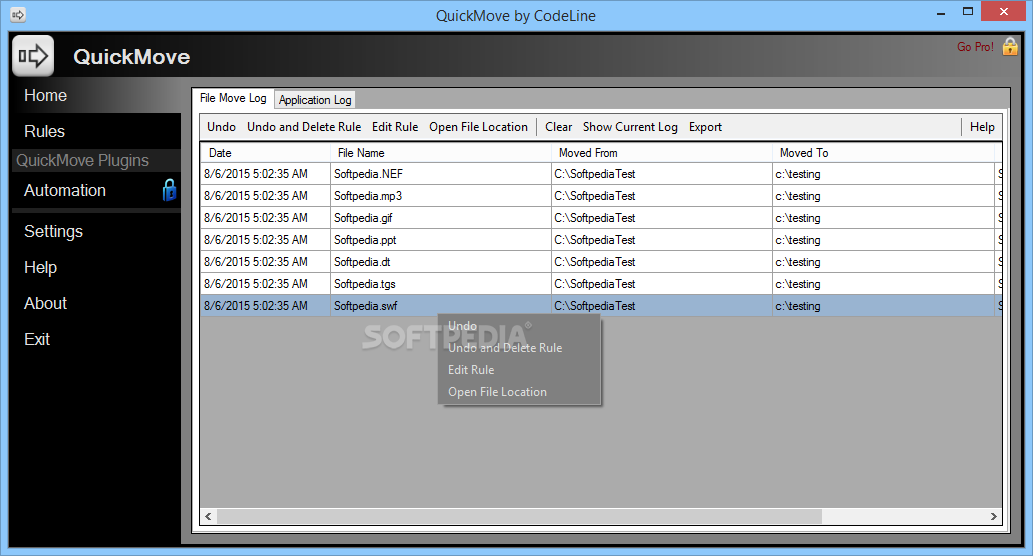The height and width of the screenshot is (556, 1033).
Task: Click Show Current Log
Action: click(630, 126)
